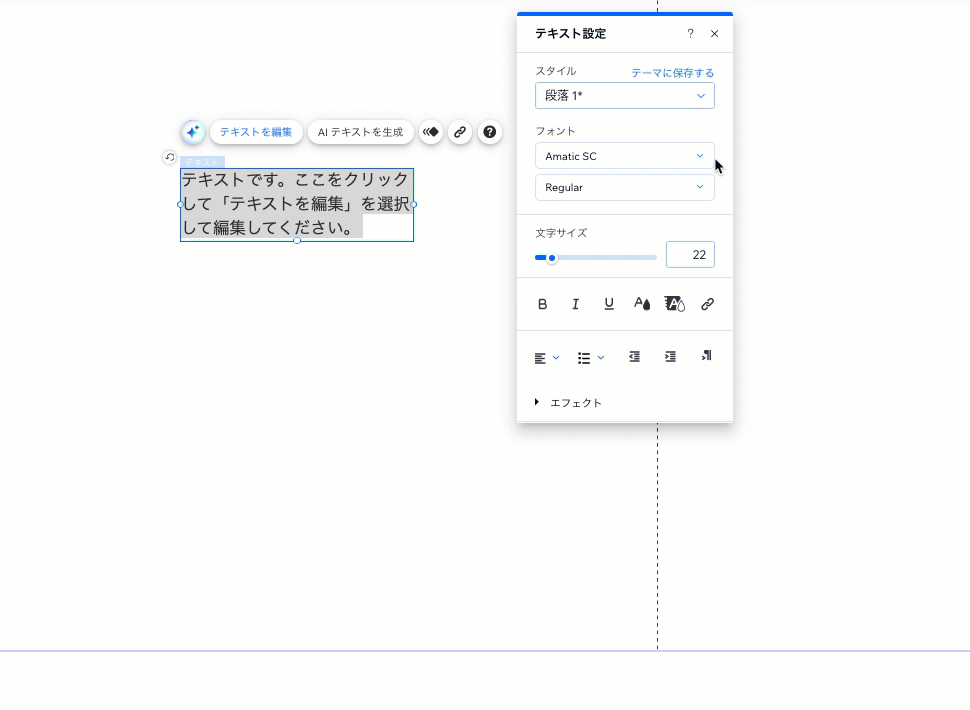The height and width of the screenshot is (710, 970).
Task: Click the AI sparkle icon above the text box
Action: tap(193, 132)
